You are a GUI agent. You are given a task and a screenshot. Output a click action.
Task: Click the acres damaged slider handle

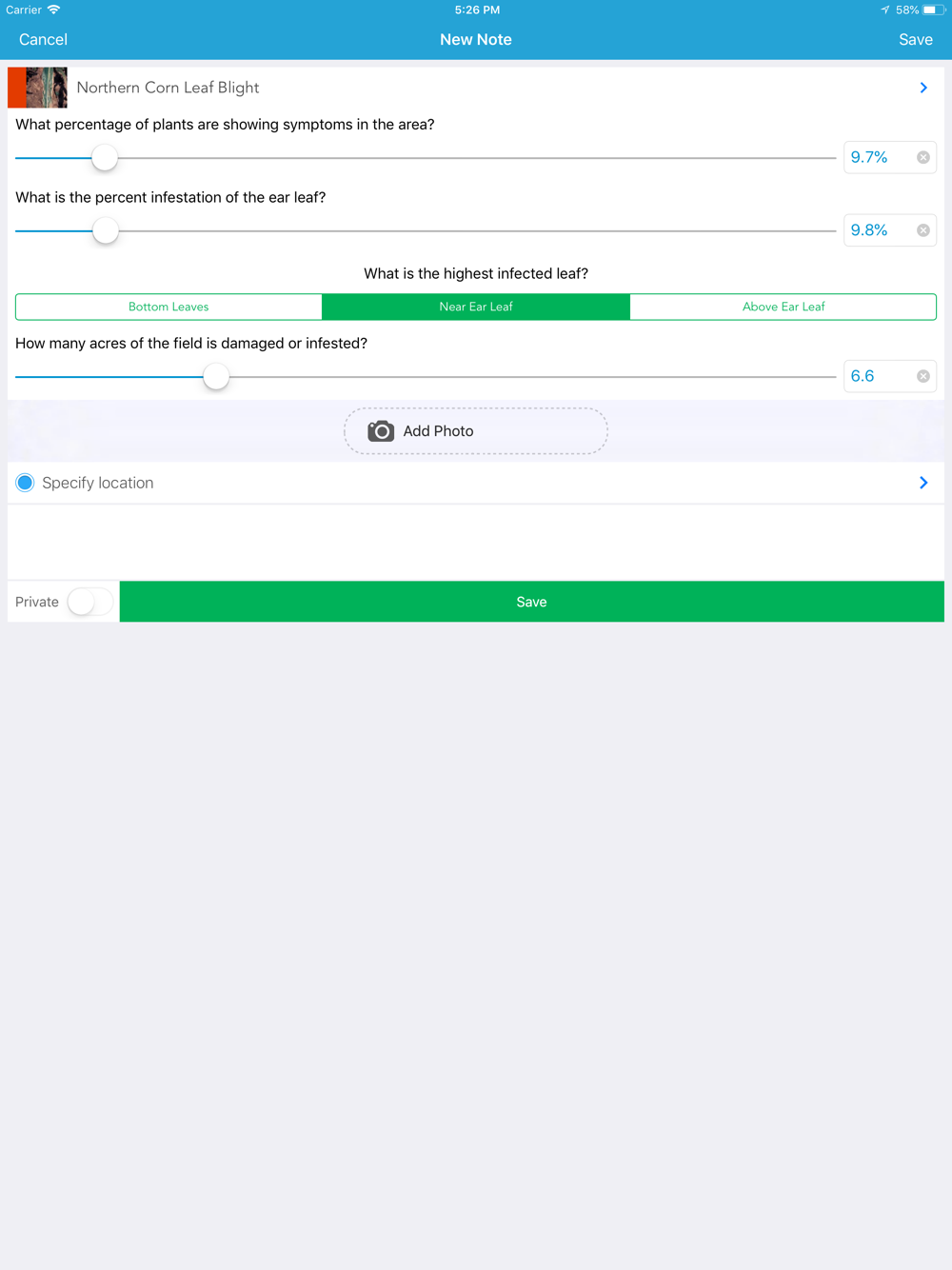[216, 376]
